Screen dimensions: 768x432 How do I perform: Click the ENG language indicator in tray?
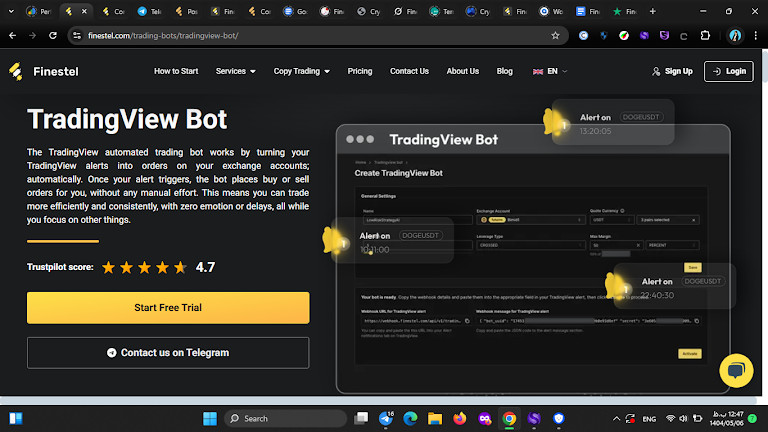(x=649, y=419)
